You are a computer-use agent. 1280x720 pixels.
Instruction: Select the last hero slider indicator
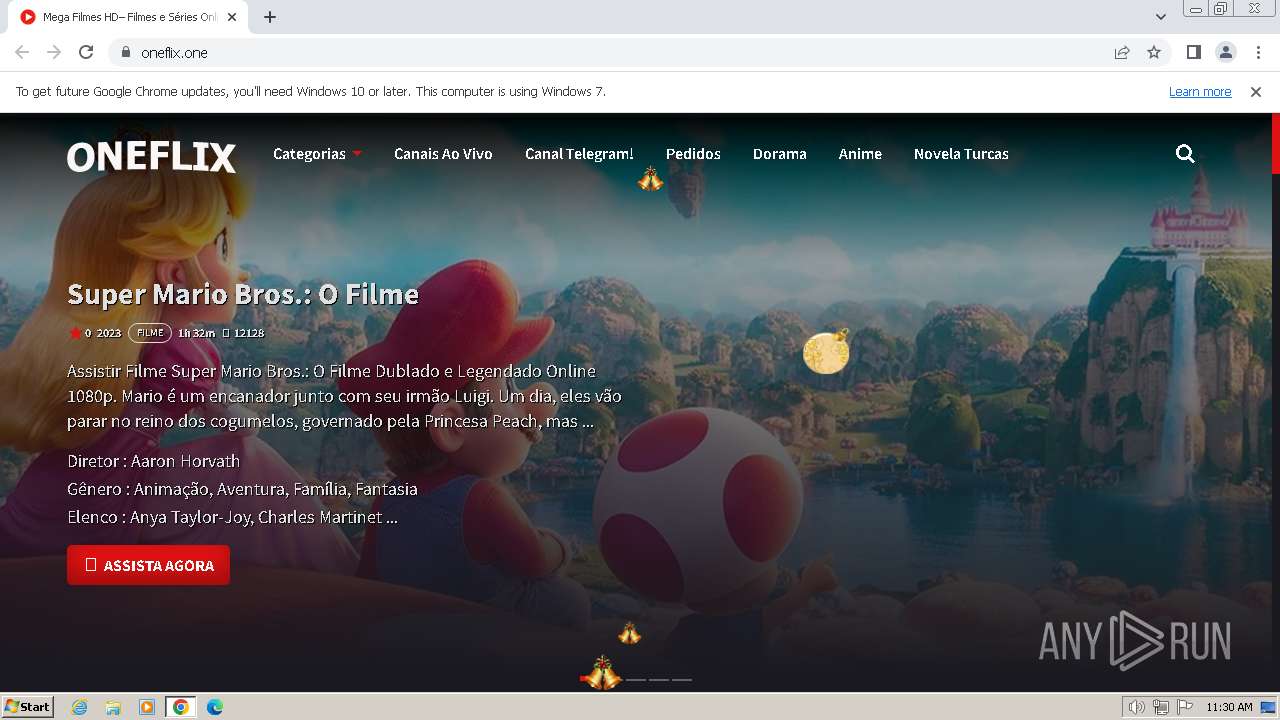[682, 680]
